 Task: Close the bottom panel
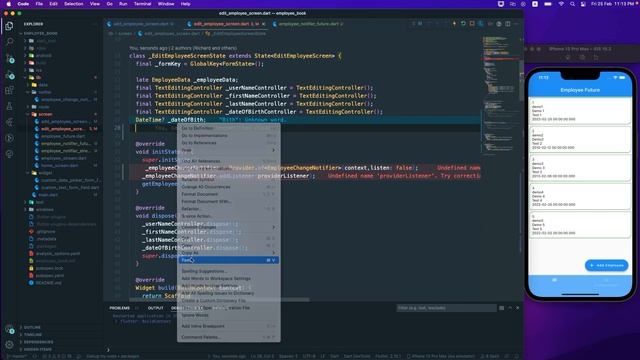pos(518,308)
